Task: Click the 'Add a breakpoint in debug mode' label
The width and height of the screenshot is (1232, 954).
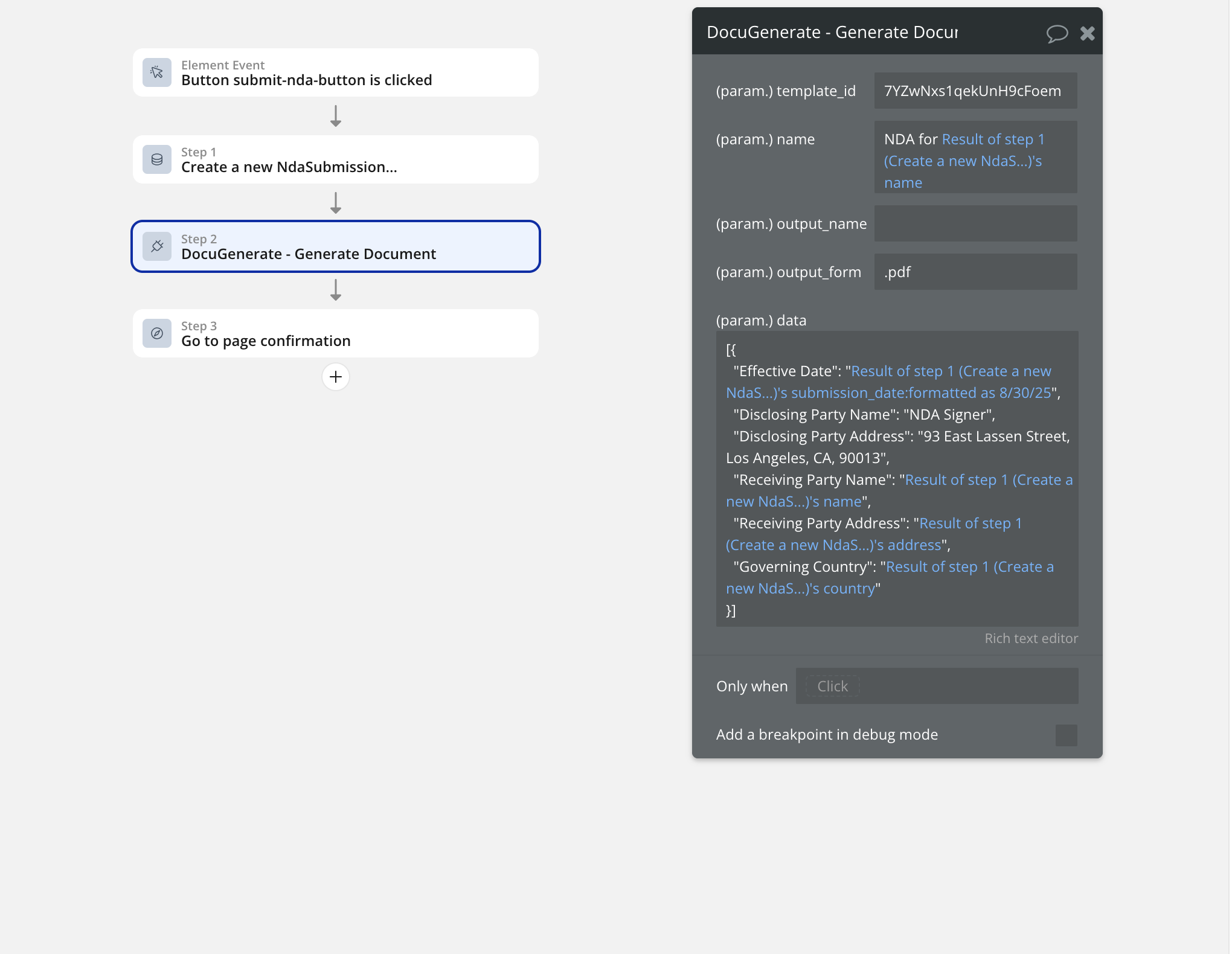Action: [827, 734]
